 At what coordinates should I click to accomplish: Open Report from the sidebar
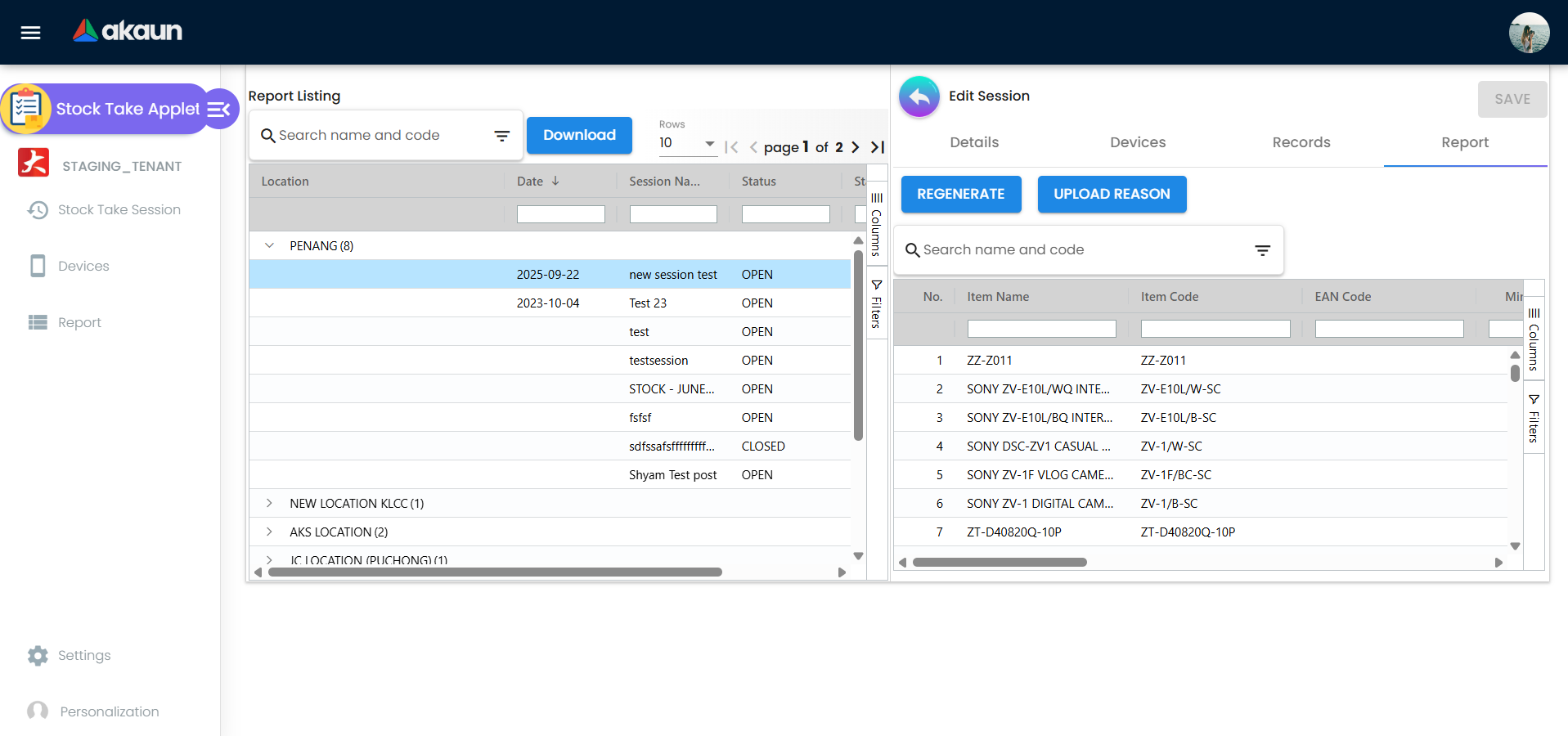(38, 322)
